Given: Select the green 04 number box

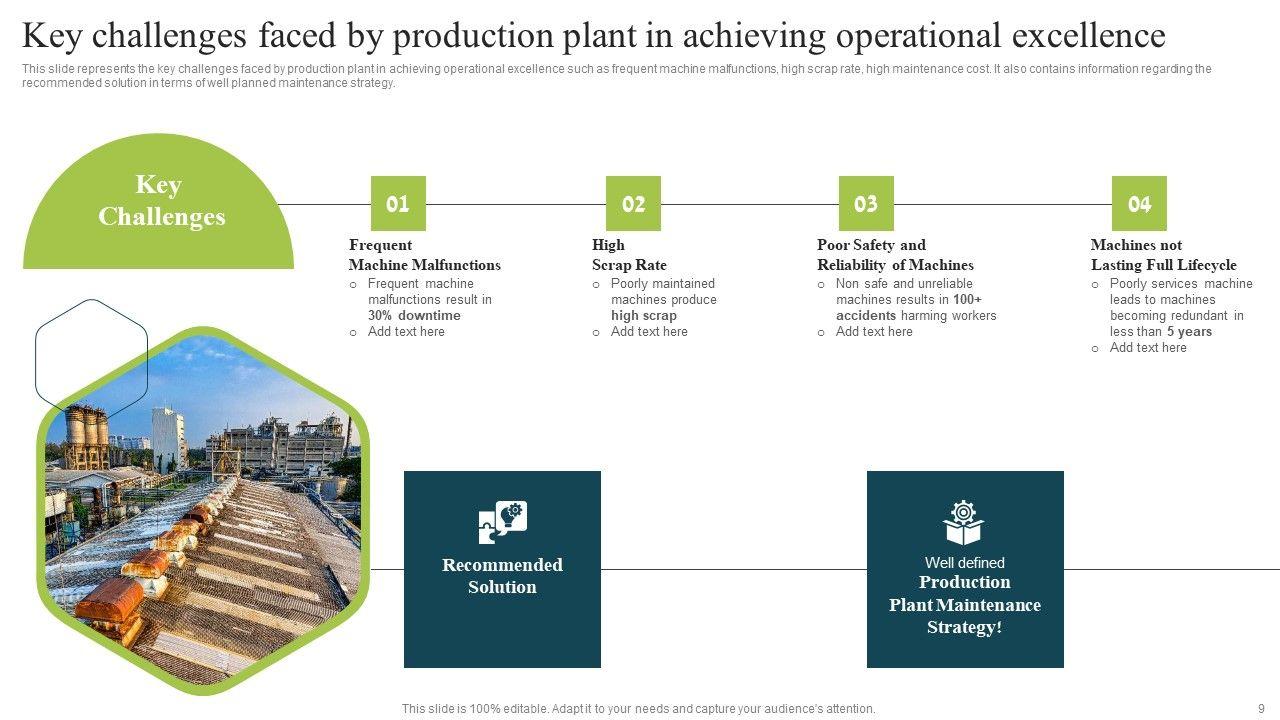Looking at the screenshot, I should click(x=1139, y=204).
